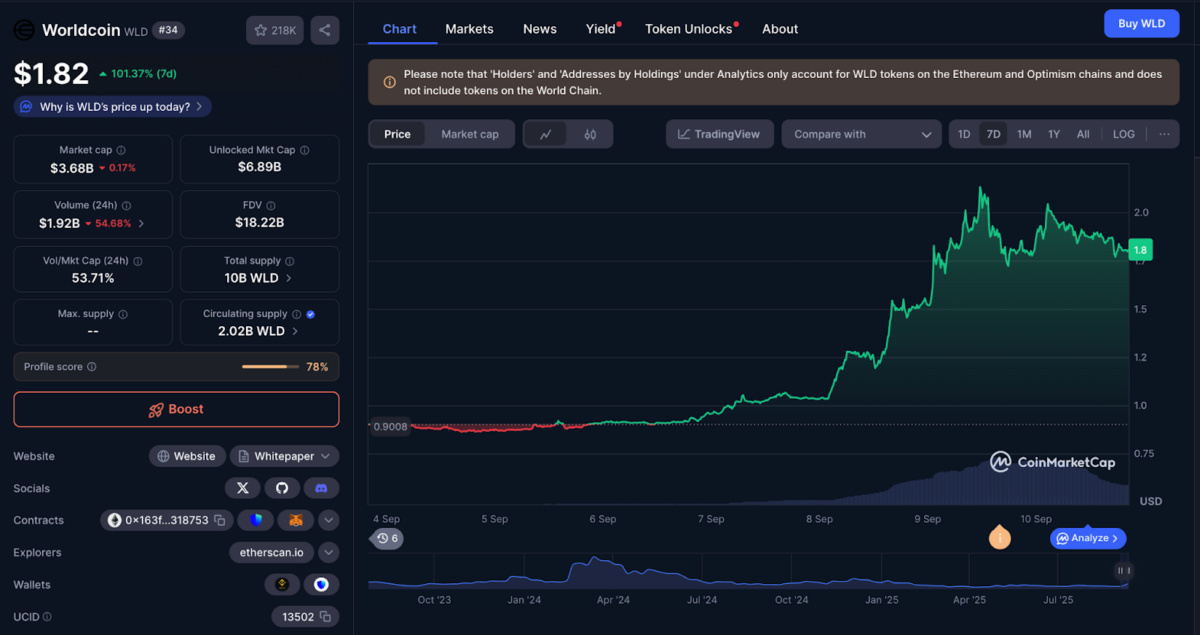Viewport: 1200px width, 635px height.
Task: Expand Circulating supply 2.02B WLD arrow
Action: tap(295, 331)
